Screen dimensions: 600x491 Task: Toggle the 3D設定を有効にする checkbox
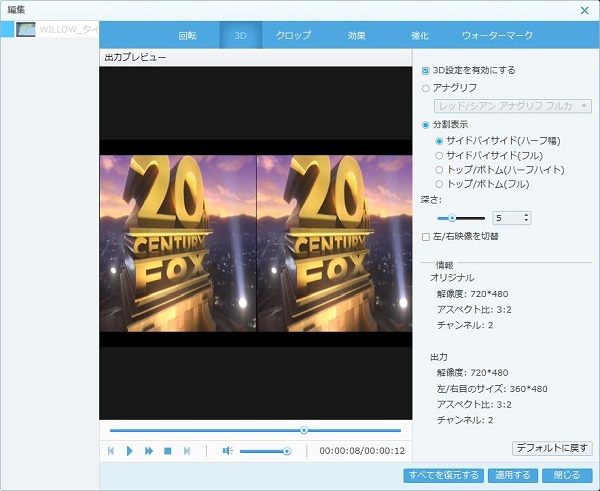coord(426,71)
